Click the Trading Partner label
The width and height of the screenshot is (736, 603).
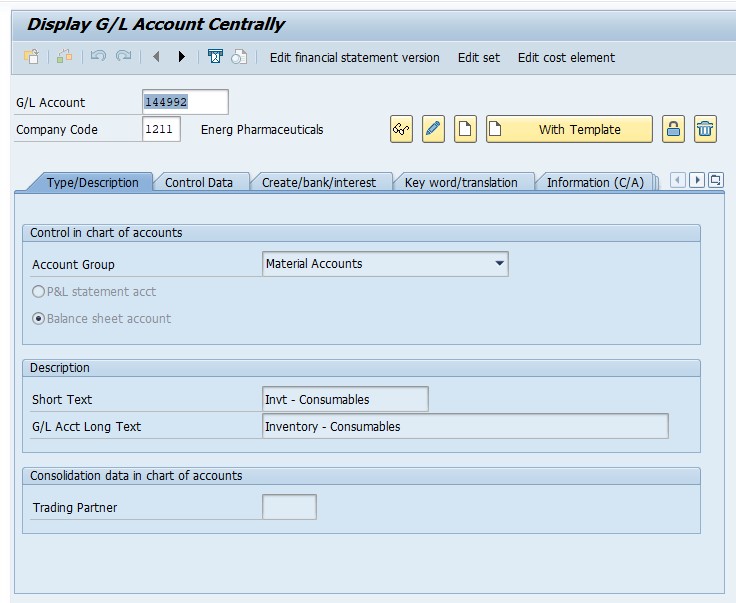[75, 507]
